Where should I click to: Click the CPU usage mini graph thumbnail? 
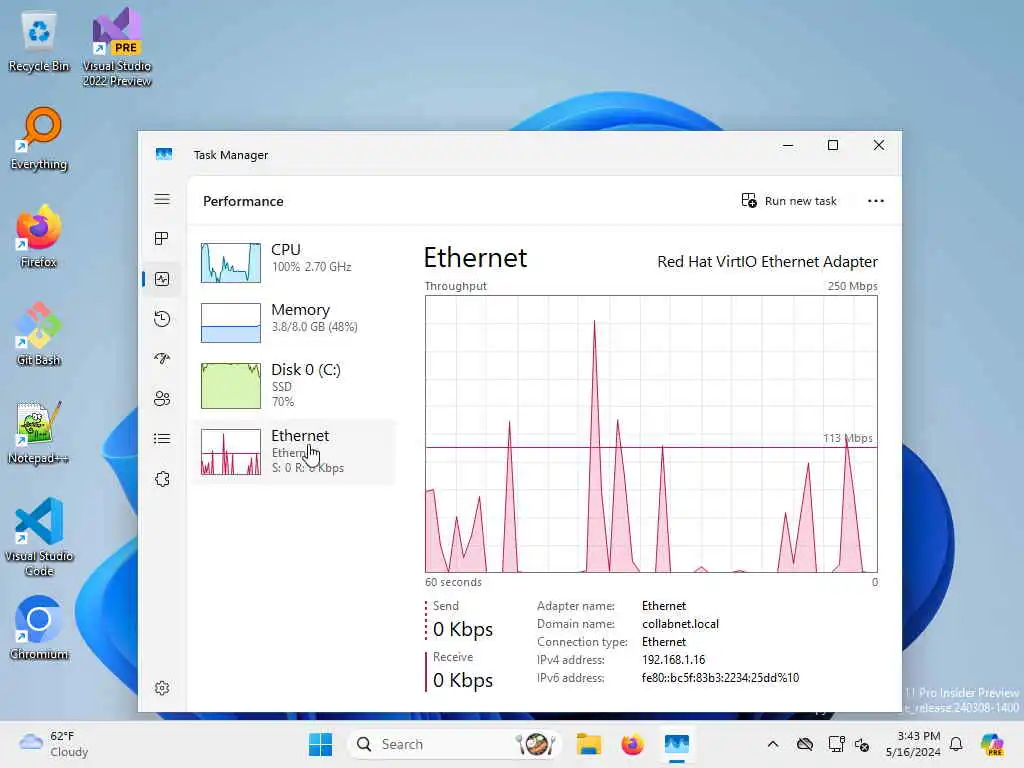(231, 263)
